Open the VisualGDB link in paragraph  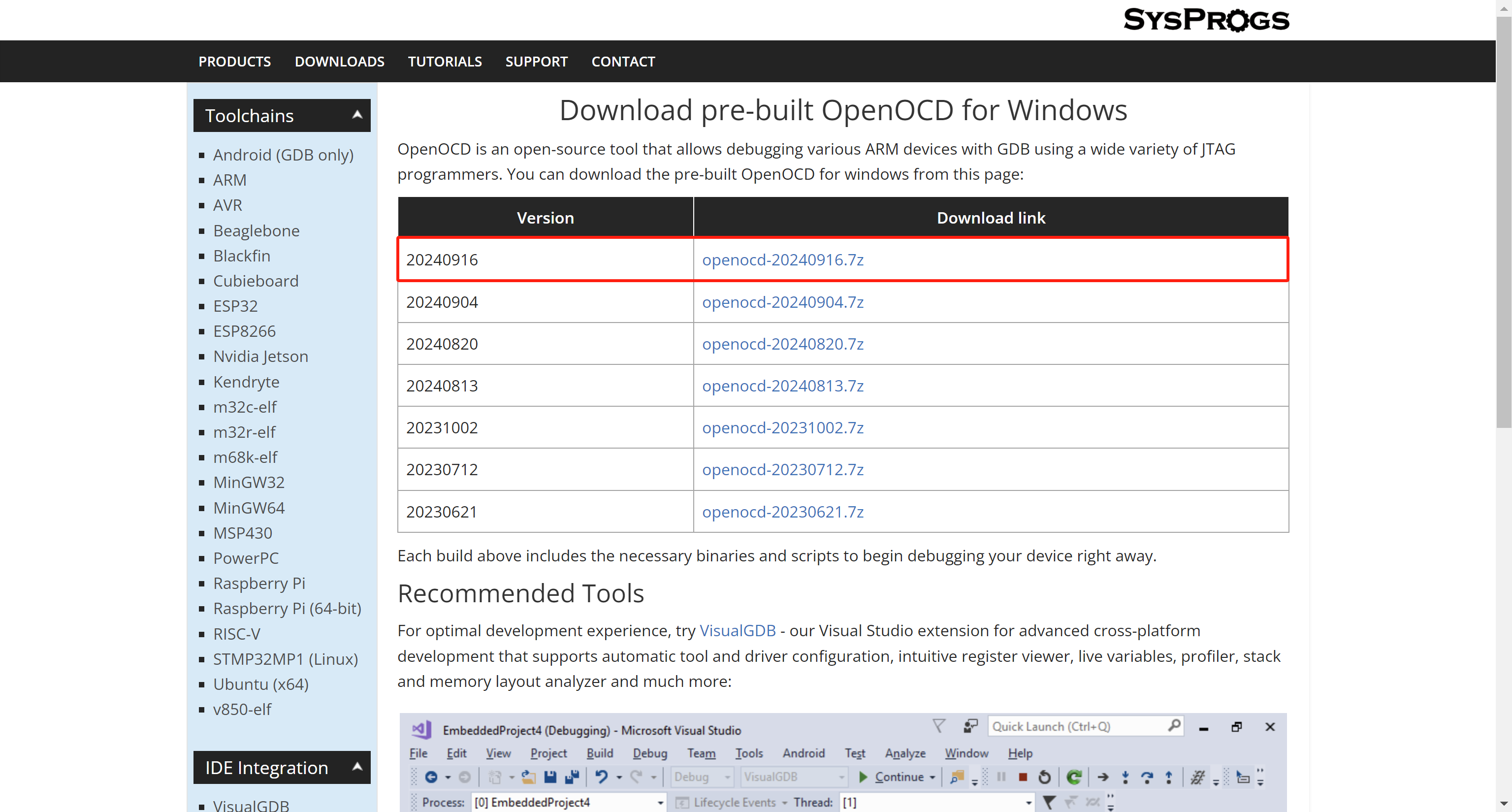point(737,631)
